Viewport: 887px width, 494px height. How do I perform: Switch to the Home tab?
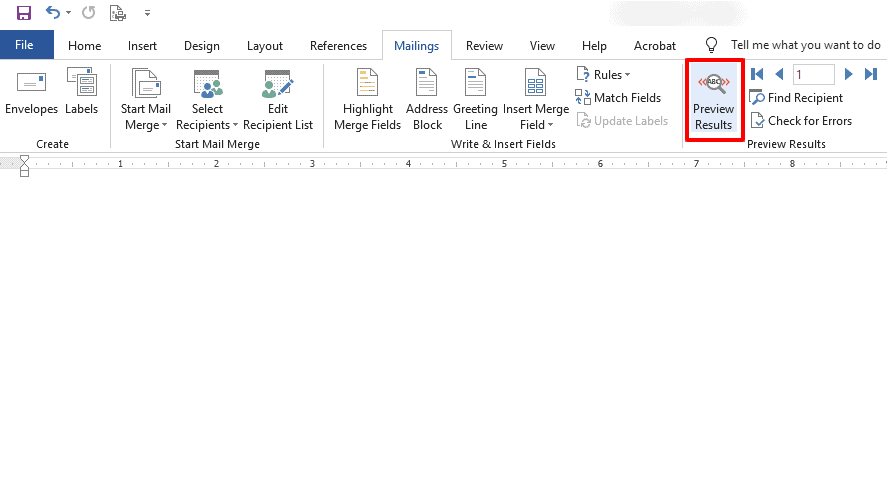[84, 46]
